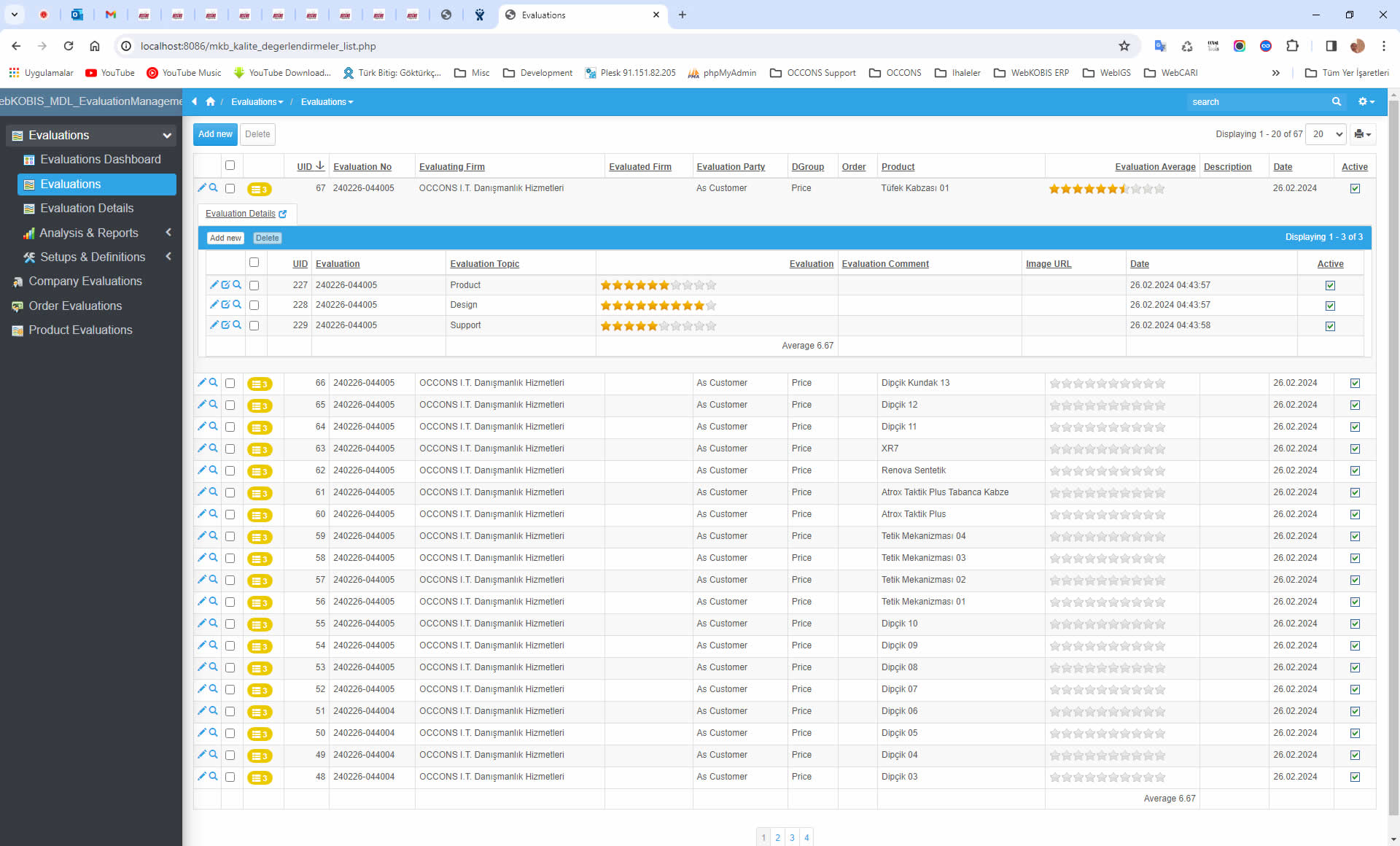The height and width of the screenshot is (846, 1400).
Task: Edit Dipçik 03 row with pencil icon
Action: click(x=202, y=777)
